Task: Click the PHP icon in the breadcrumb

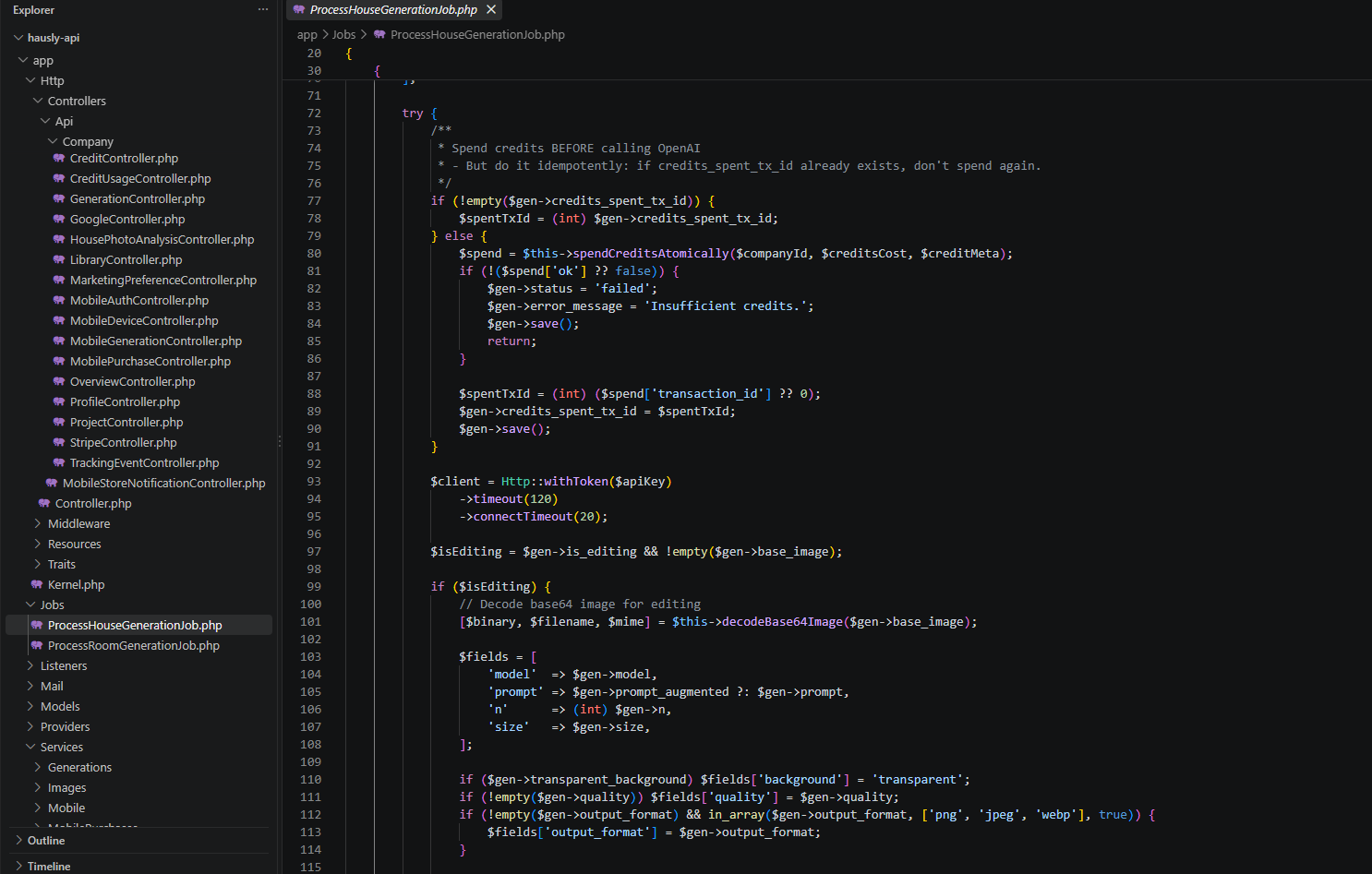Action: coord(379,35)
